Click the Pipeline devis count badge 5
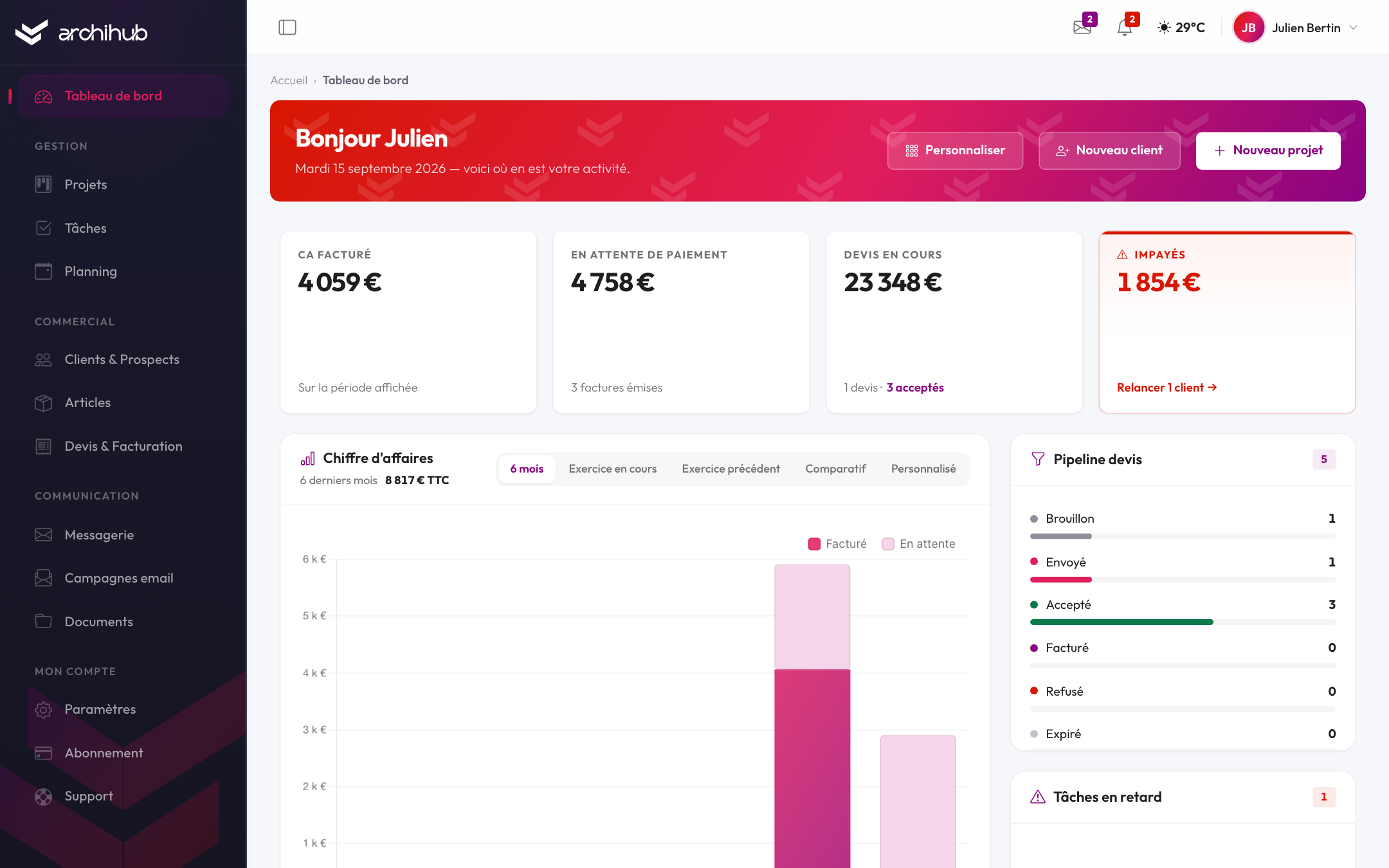 pyautogui.click(x=1324, y=459)
